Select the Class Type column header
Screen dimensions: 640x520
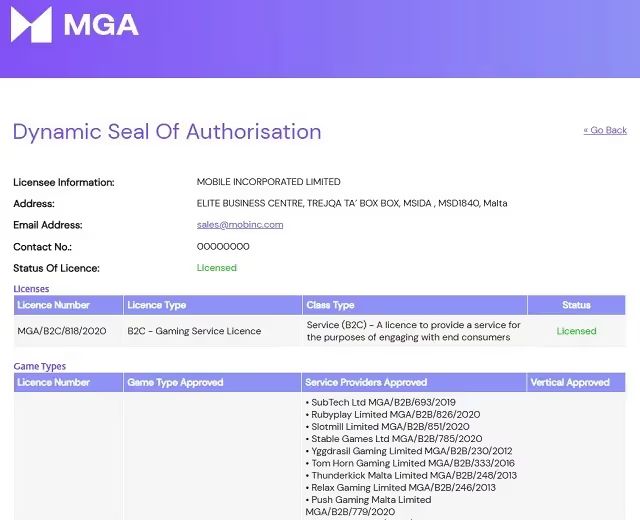point(331,305)
